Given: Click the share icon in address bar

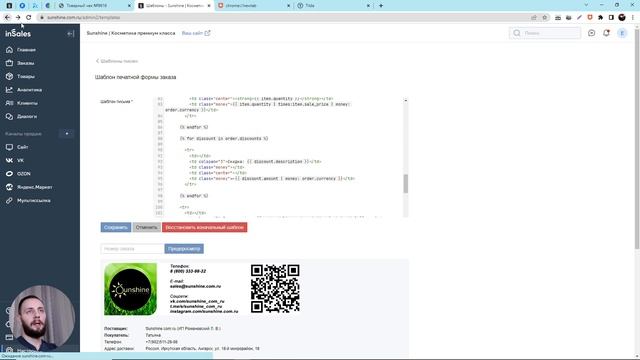Looking at the screenshot, I should point(534,18).
